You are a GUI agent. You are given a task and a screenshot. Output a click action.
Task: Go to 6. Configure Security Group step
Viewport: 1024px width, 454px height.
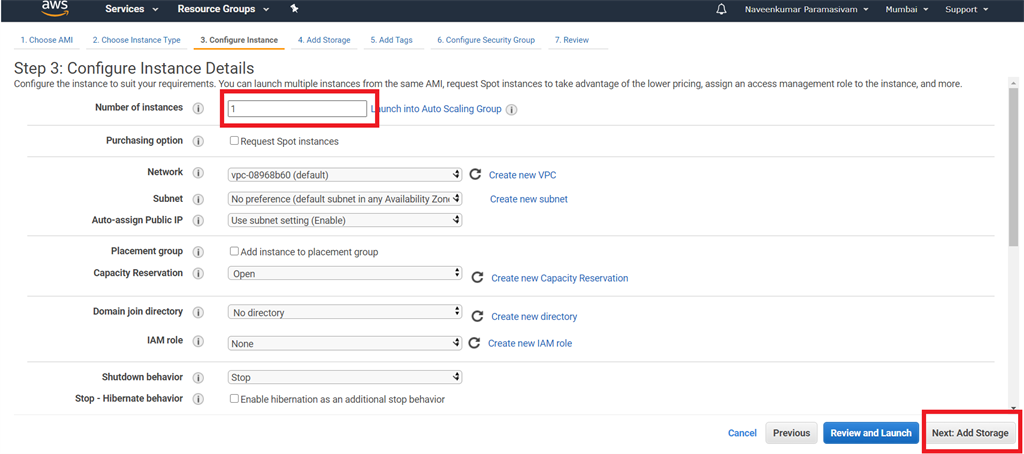(486, 40)
